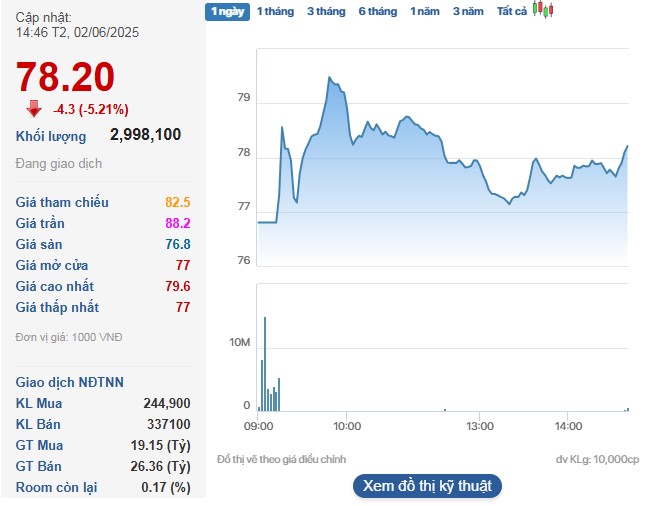The width and height of the screenshot is (669, 506).
Task: Click the red down arrow price indicator
Action: 34,109
